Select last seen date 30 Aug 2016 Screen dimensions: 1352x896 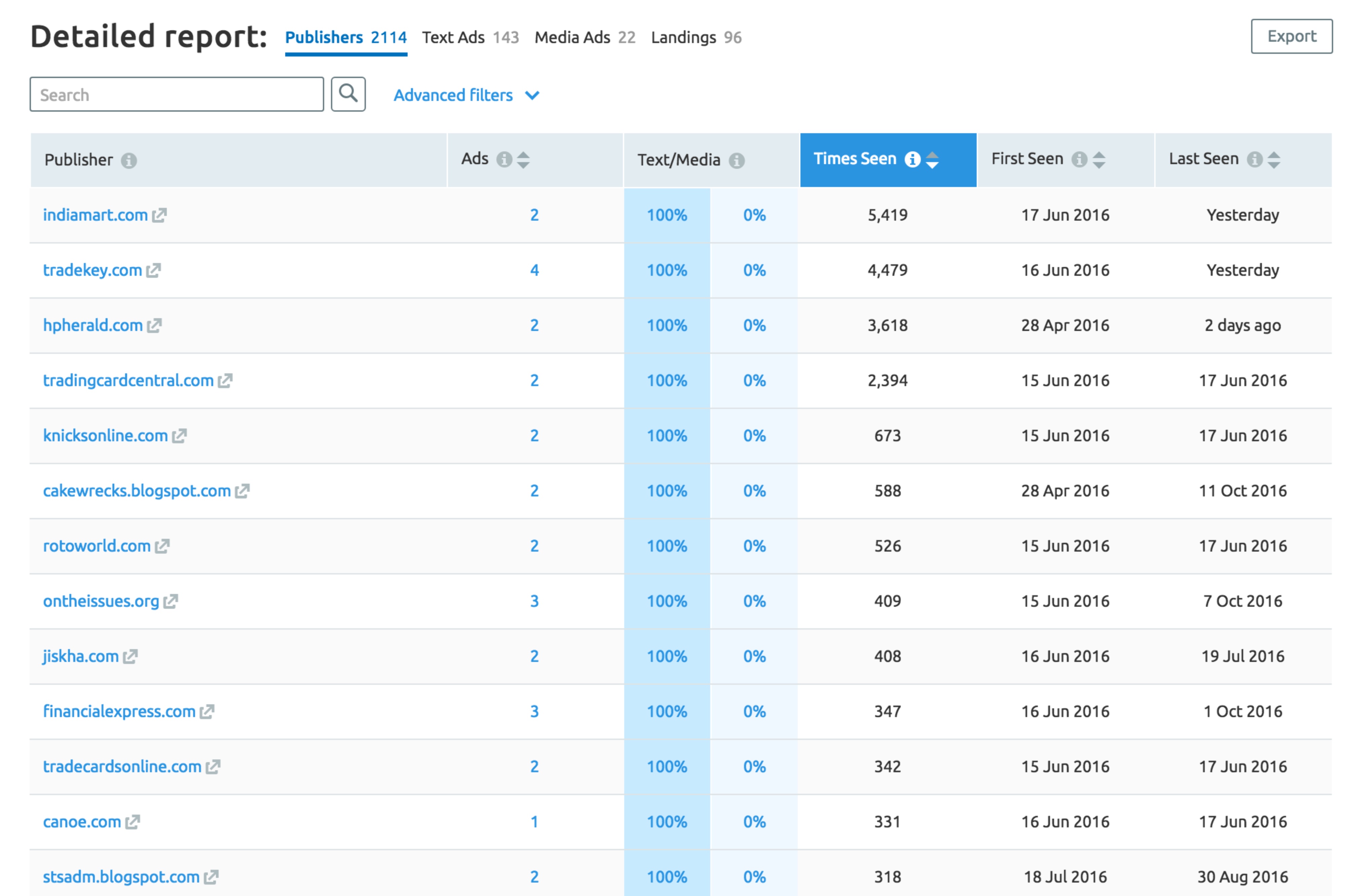pyautogui.click(x=1242, y=876)
